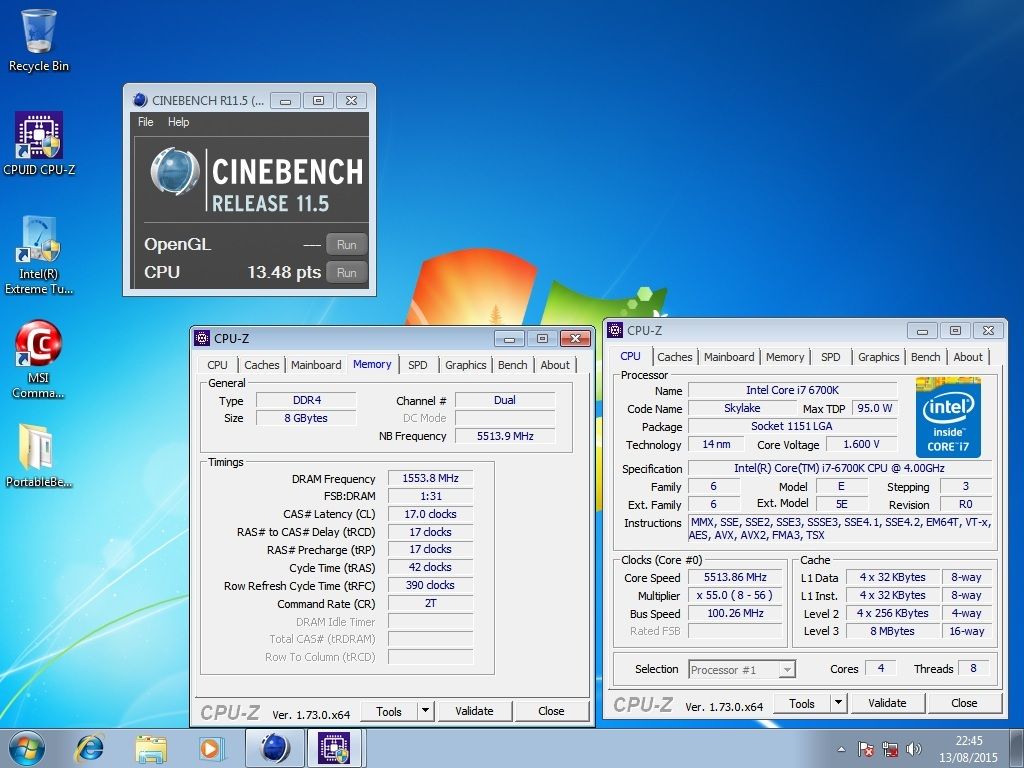Viewport: 1024px width, 768px height.
Task: Open the PortableBe... folder on desktop
Action: pyautogui.click(x=39, y=454)
